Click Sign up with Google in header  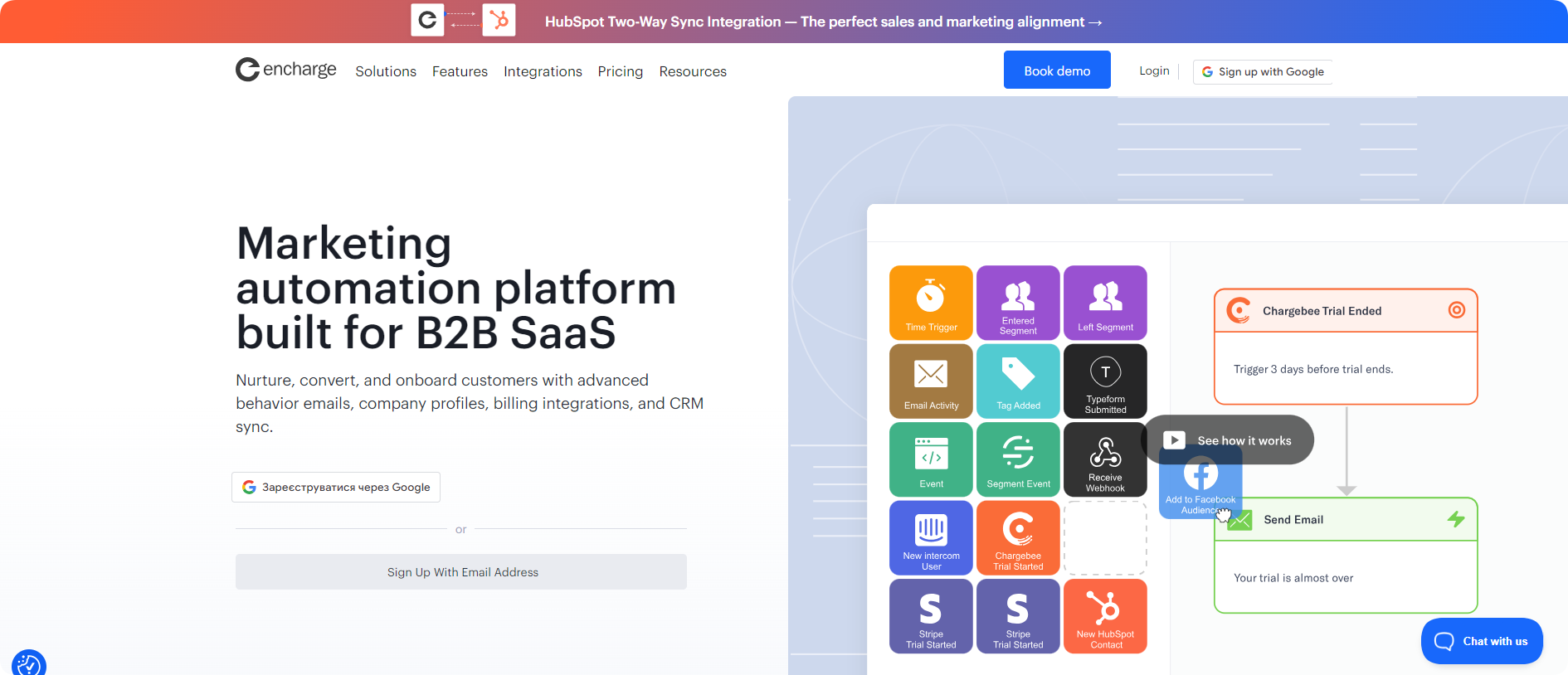(1263, 71)
